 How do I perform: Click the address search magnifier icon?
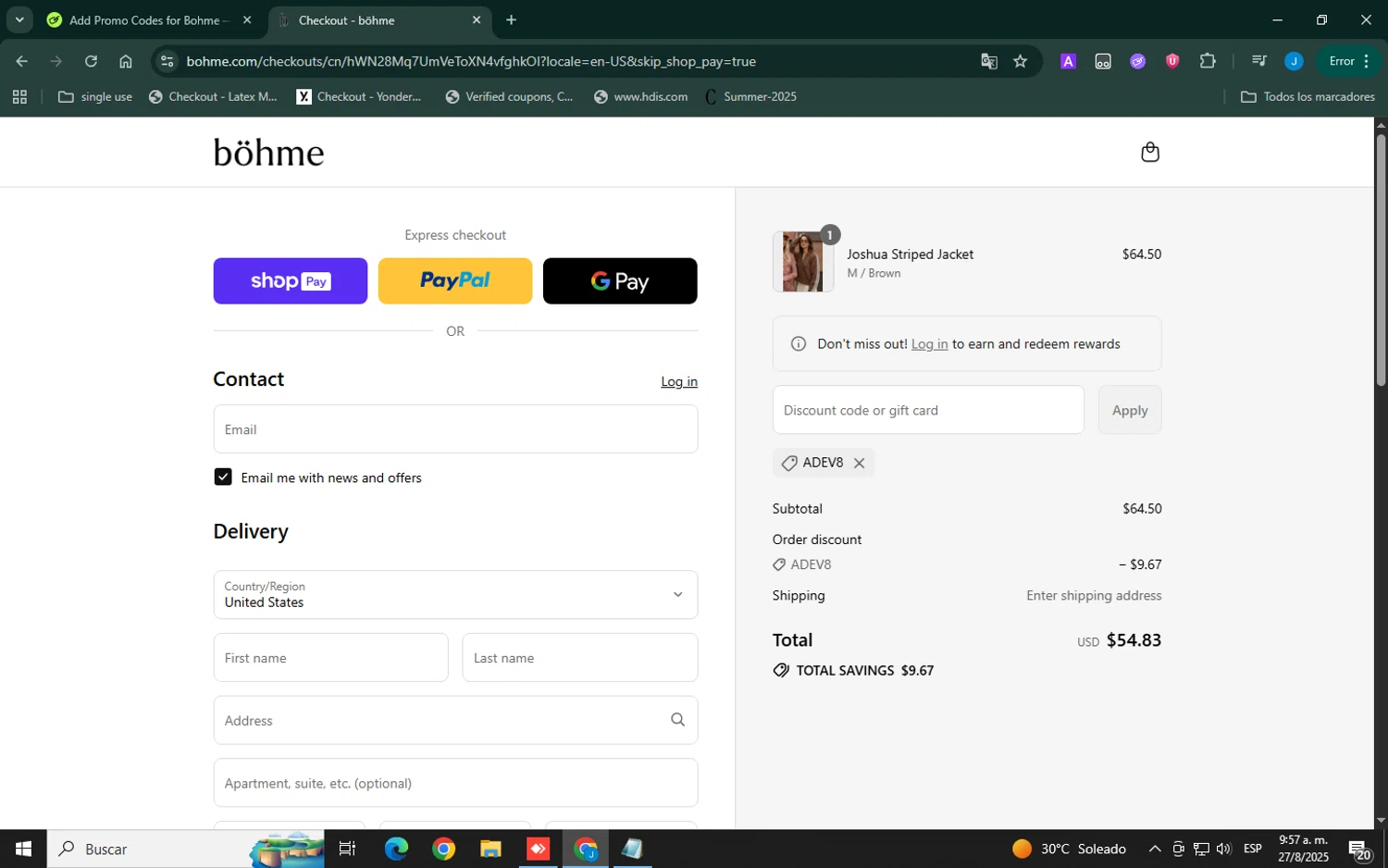(x=677, y=720)
